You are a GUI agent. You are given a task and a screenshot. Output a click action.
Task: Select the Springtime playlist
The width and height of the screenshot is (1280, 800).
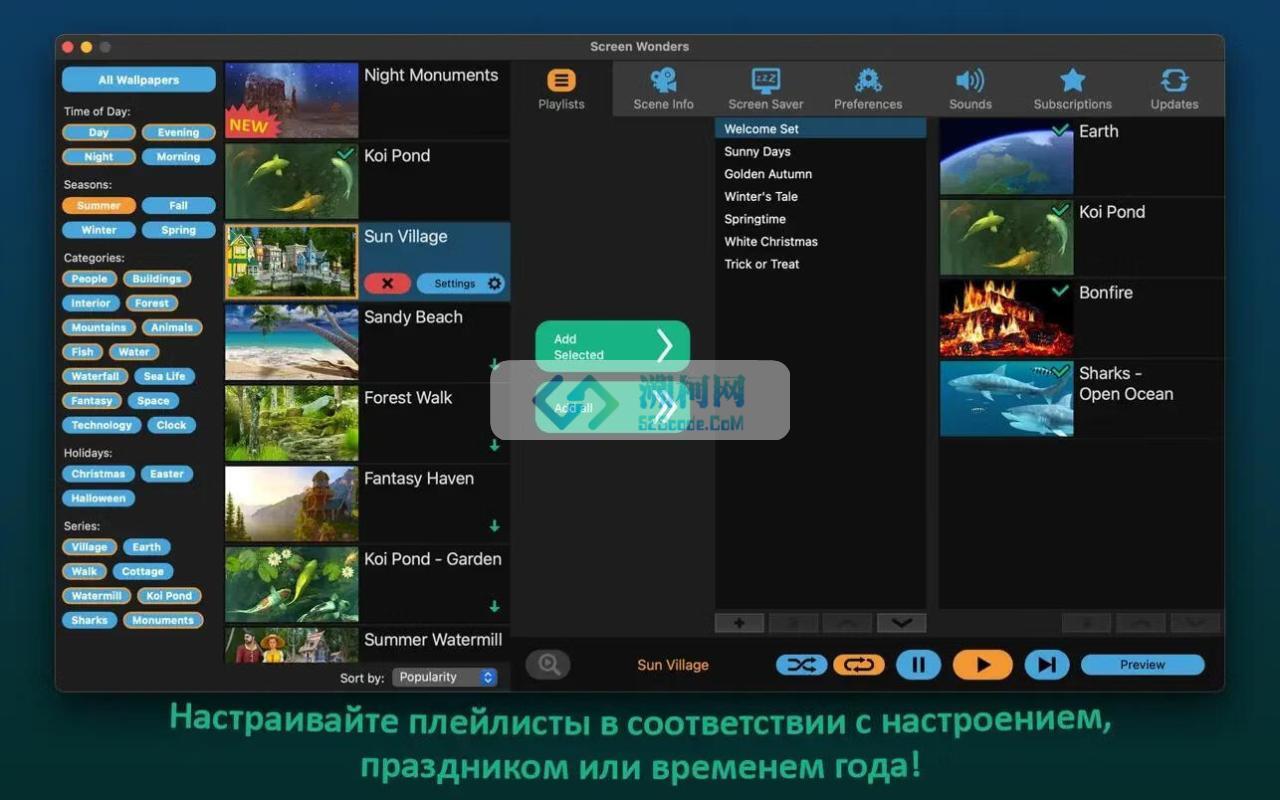coord(820,218)
